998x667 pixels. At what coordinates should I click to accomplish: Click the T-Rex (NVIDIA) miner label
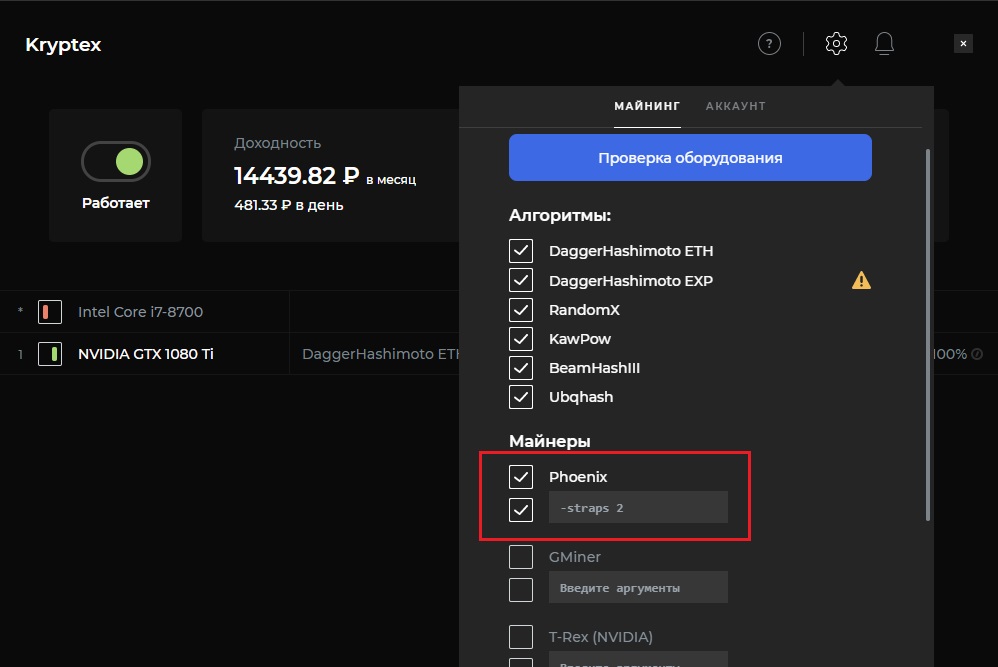(601, 637)
